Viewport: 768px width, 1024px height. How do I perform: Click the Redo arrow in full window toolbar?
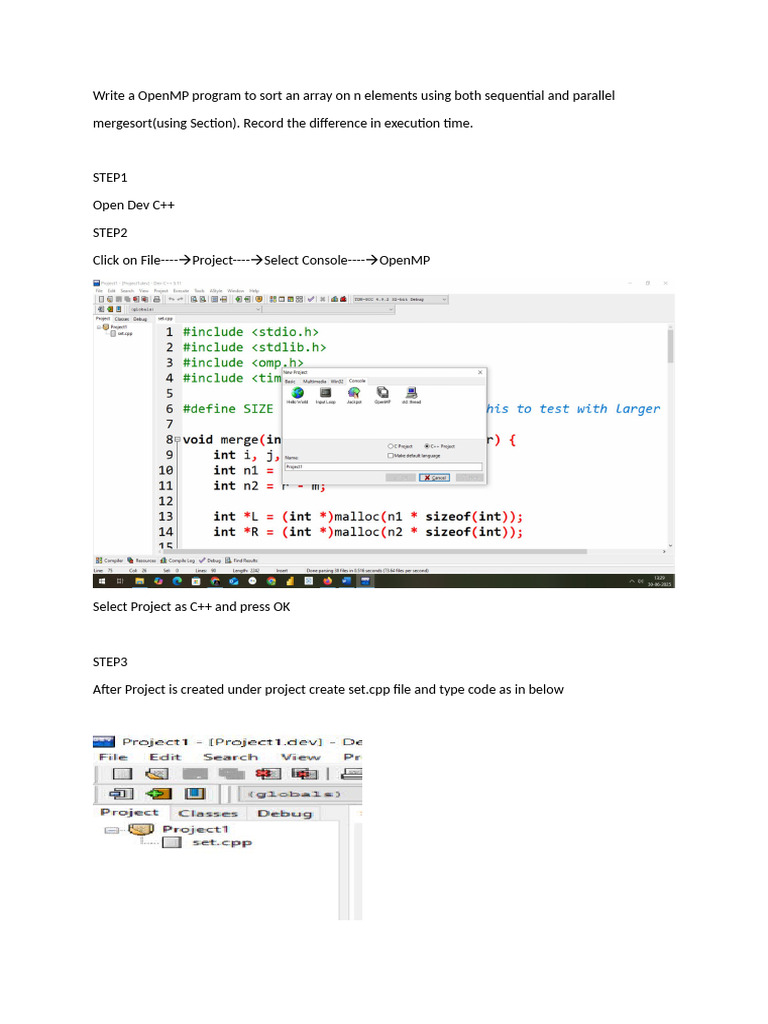pyautogui.click(x=180, y=299)
